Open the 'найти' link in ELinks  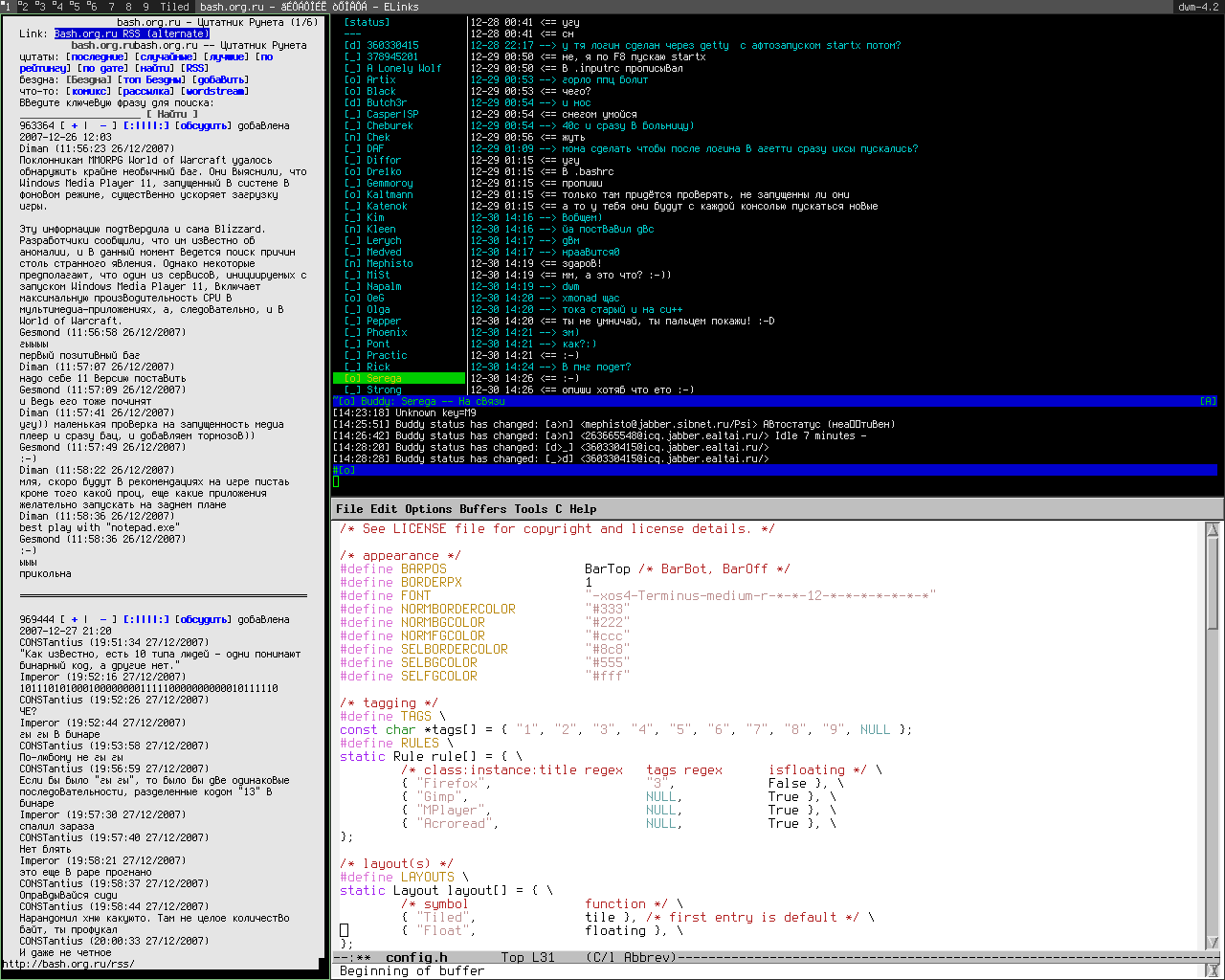(x=154, y=68)
